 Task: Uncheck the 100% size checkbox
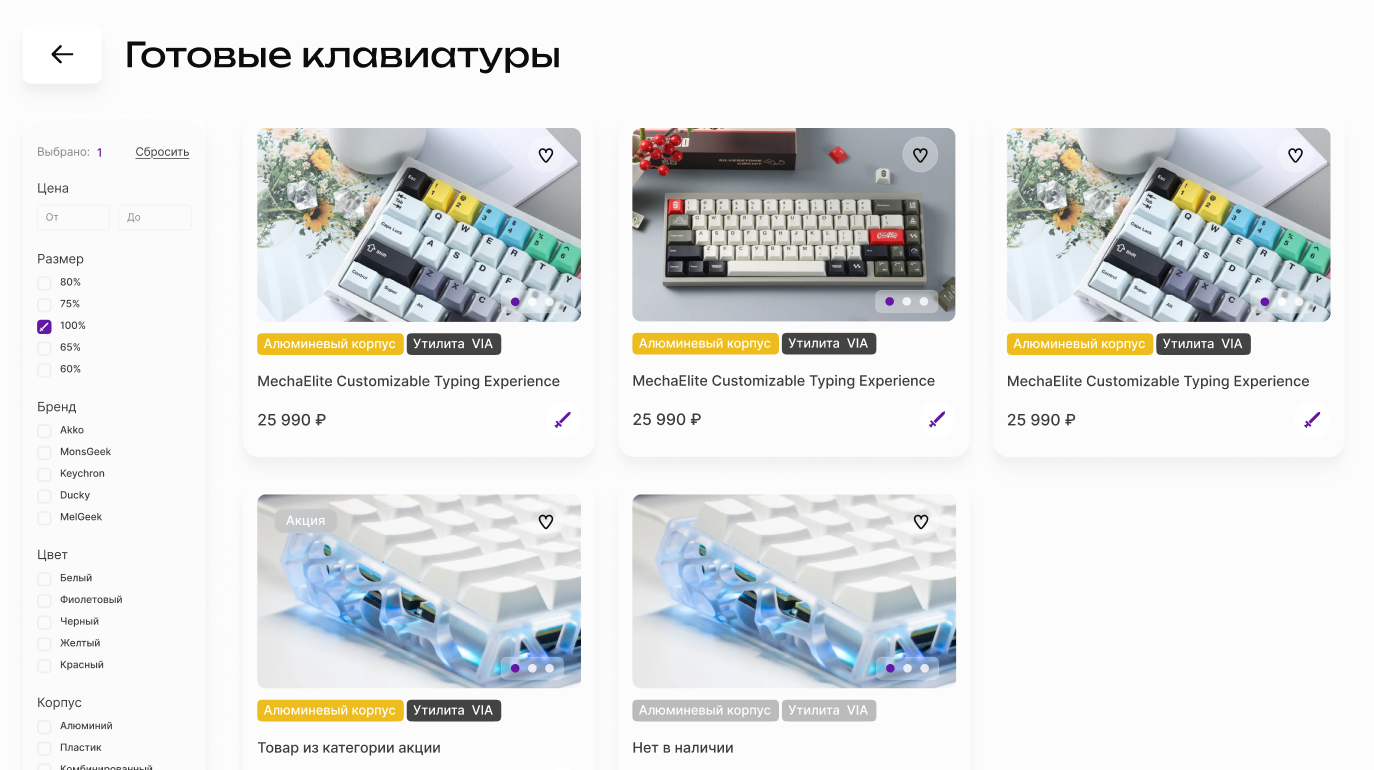pyautogui.click(x=44, y=326)
